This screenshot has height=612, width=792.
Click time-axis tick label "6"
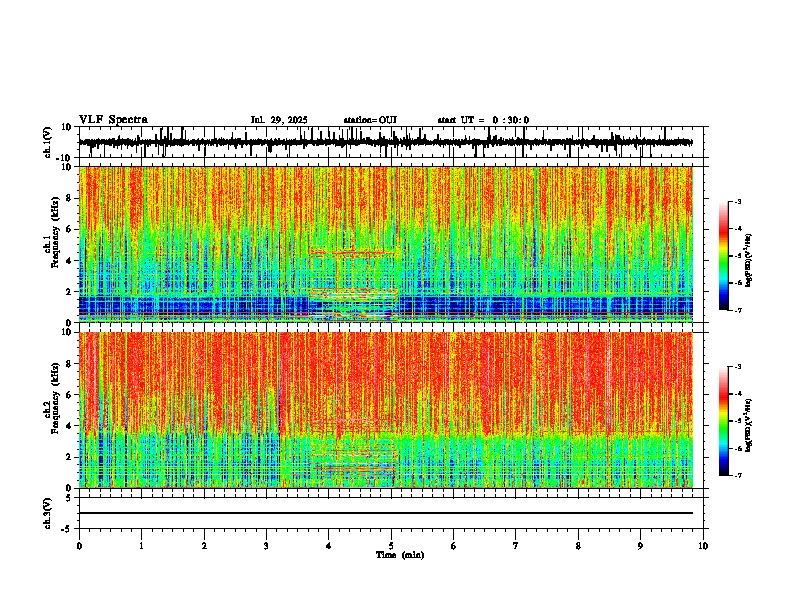pos(454,546)
